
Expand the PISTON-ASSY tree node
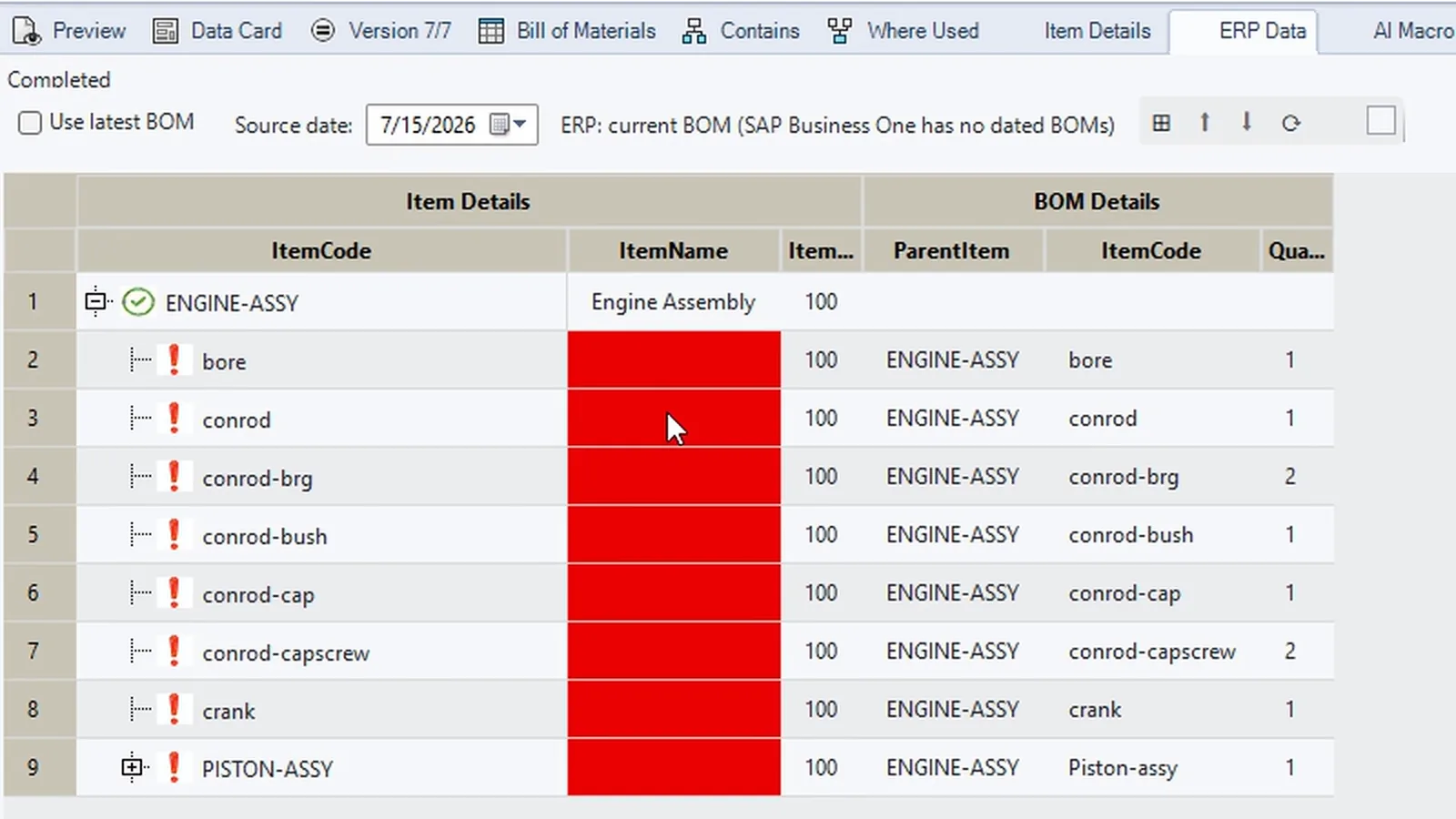tap(133, 767)
